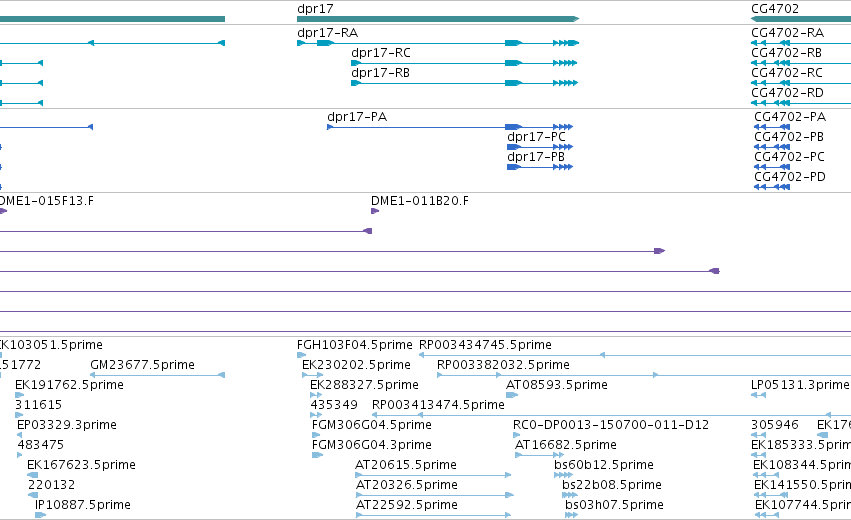Click the dpr17-PB protein label

coord(536,157)
